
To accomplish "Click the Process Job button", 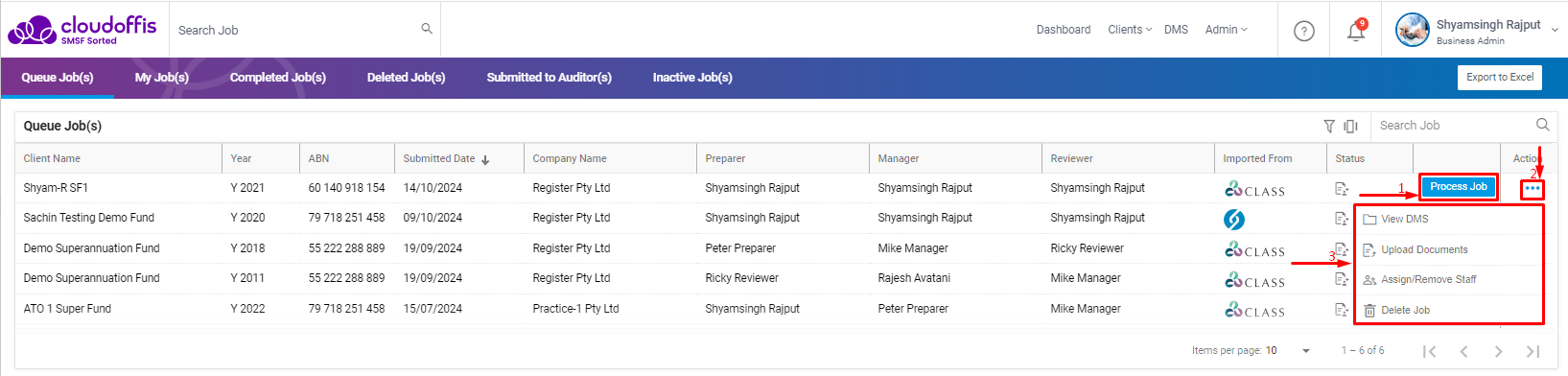I will pos(1459,187).
